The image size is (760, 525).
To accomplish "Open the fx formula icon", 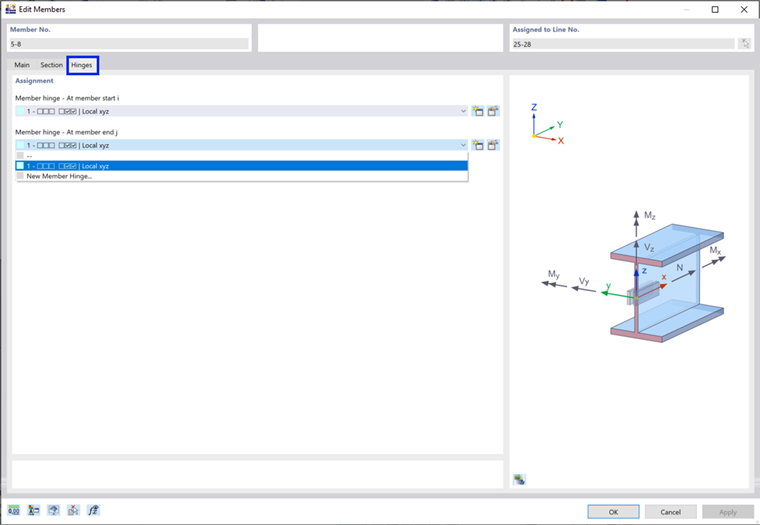I will point(93,510).
